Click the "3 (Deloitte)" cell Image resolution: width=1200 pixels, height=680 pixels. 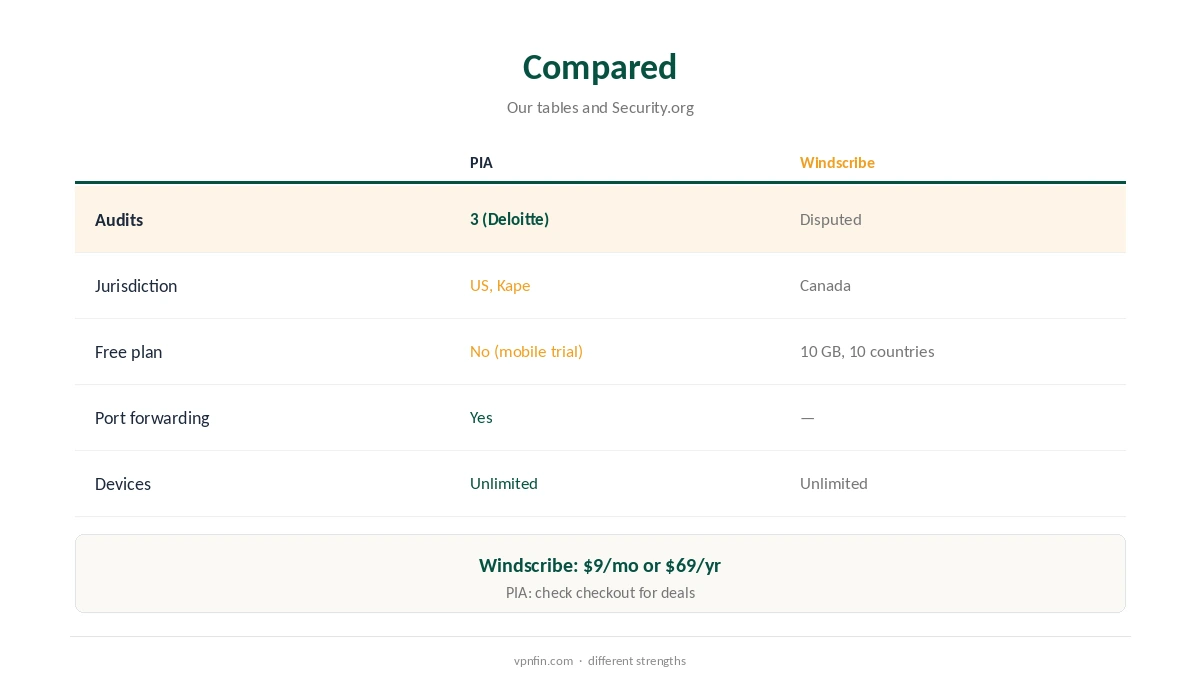click(510, 219)
